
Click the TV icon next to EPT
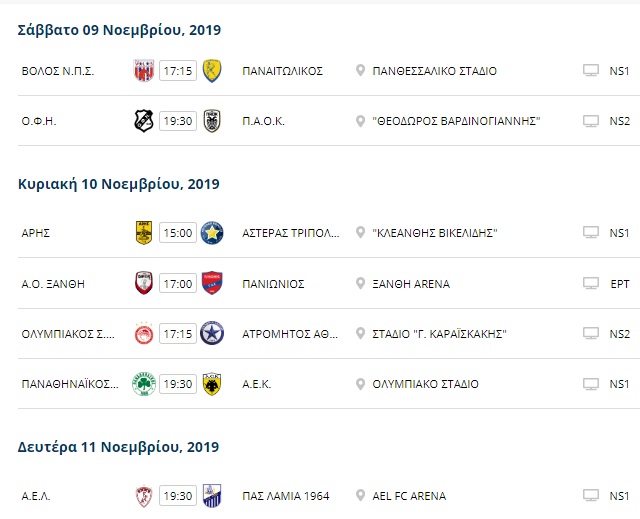591,283
